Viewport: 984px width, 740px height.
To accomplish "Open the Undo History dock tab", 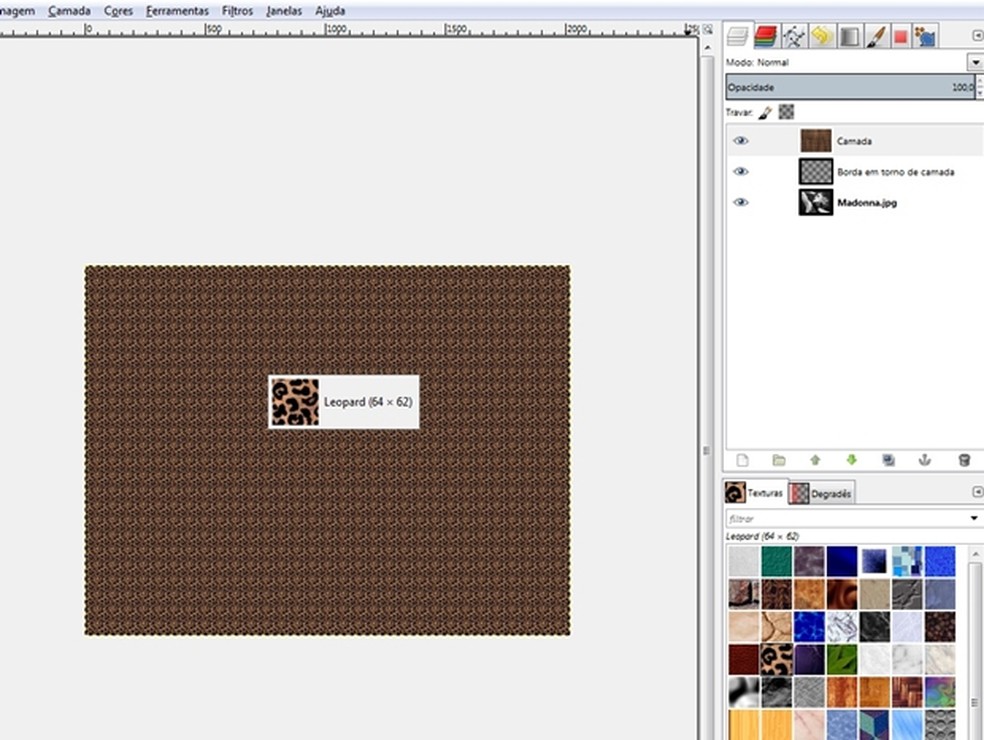I will coord(821,37).
